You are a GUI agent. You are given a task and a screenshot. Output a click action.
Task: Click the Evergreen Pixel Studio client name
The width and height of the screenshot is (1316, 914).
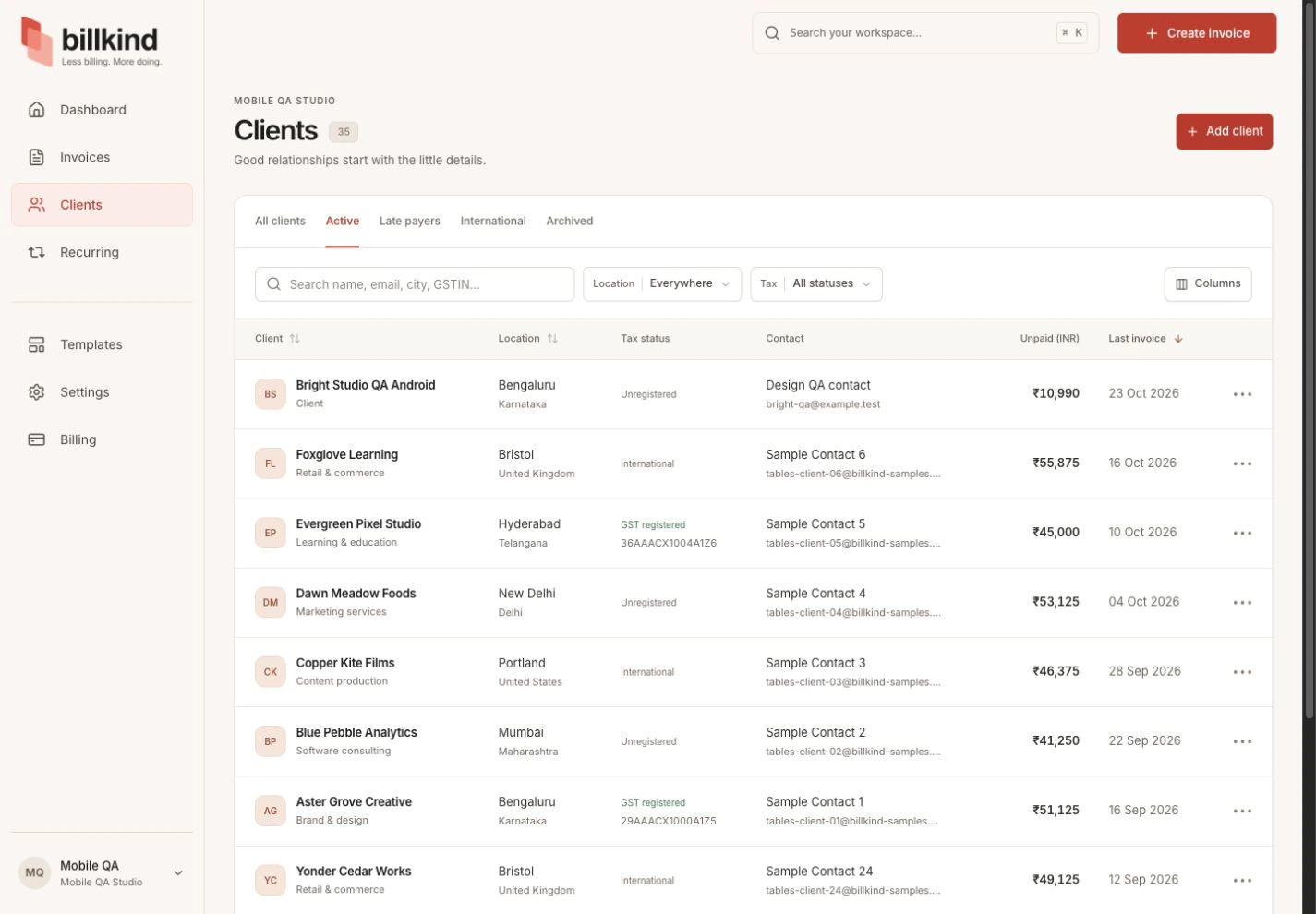pos(358,524)
